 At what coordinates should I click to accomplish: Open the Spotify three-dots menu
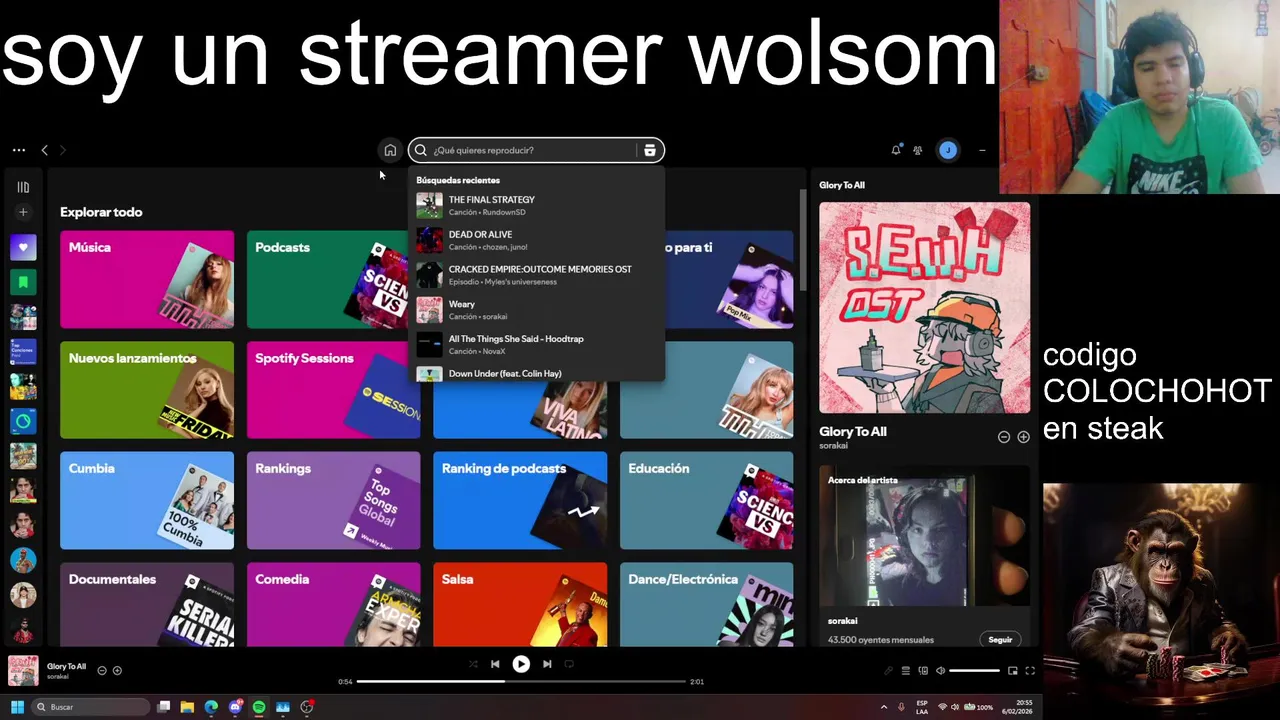pyautogui.click(x=19, y=150)
